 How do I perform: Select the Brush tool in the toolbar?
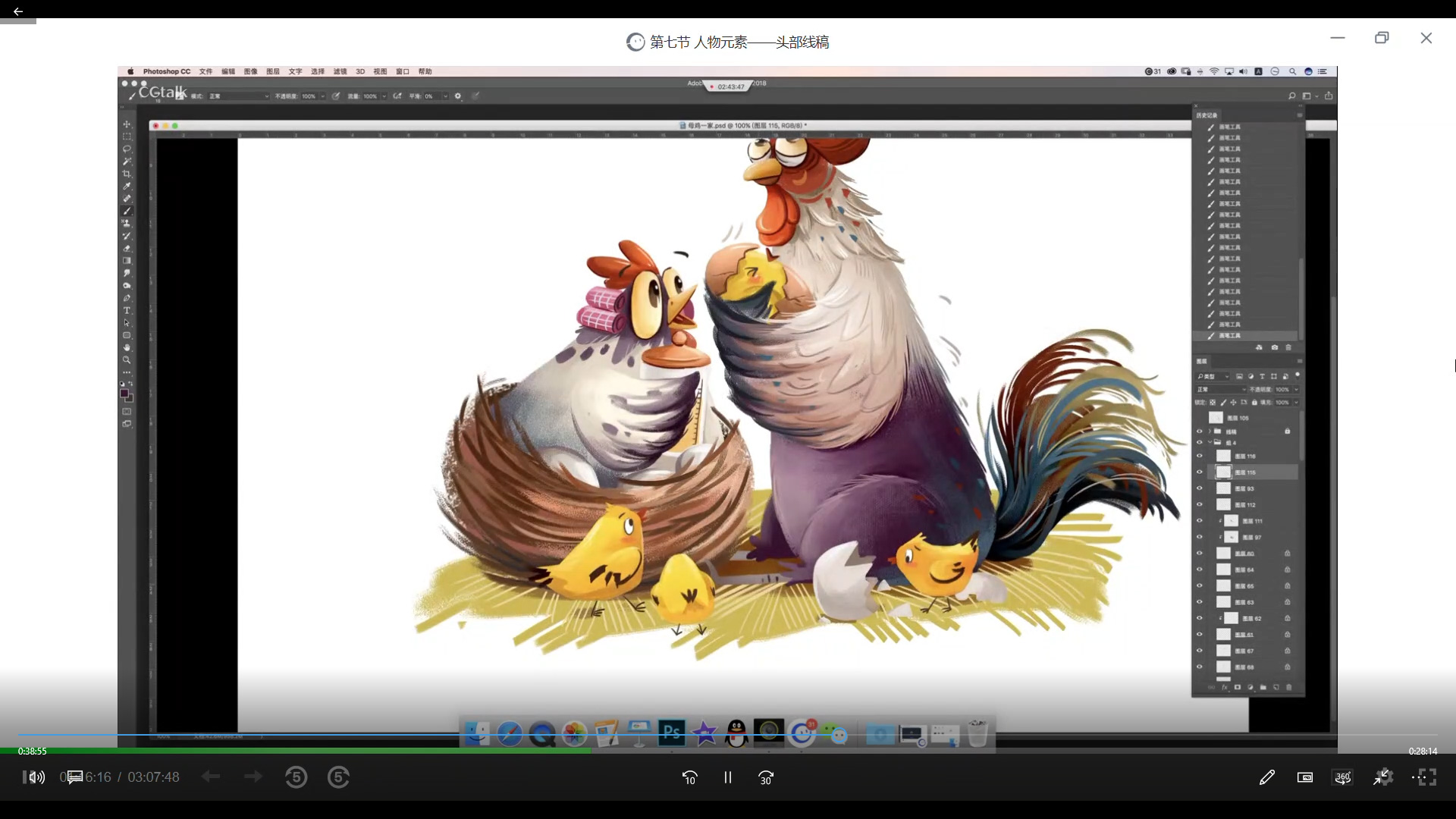click(127, 211)
